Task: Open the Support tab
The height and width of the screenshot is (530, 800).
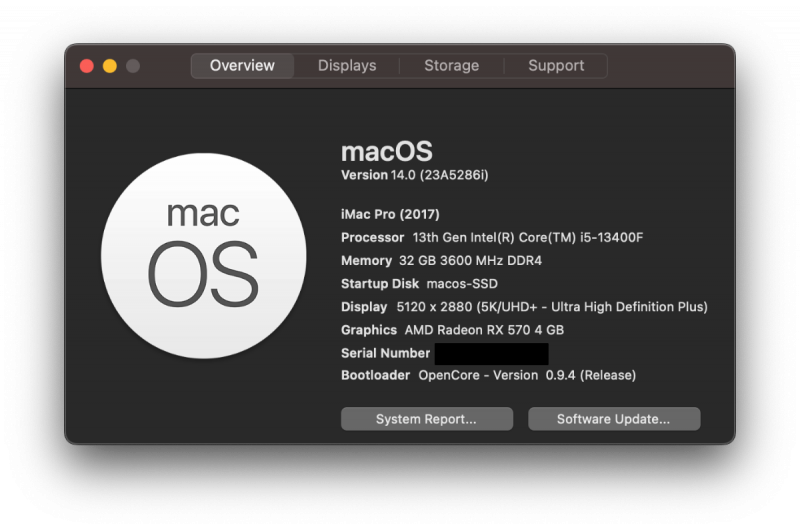Action: pyautogui.click(x=556, y=66)
